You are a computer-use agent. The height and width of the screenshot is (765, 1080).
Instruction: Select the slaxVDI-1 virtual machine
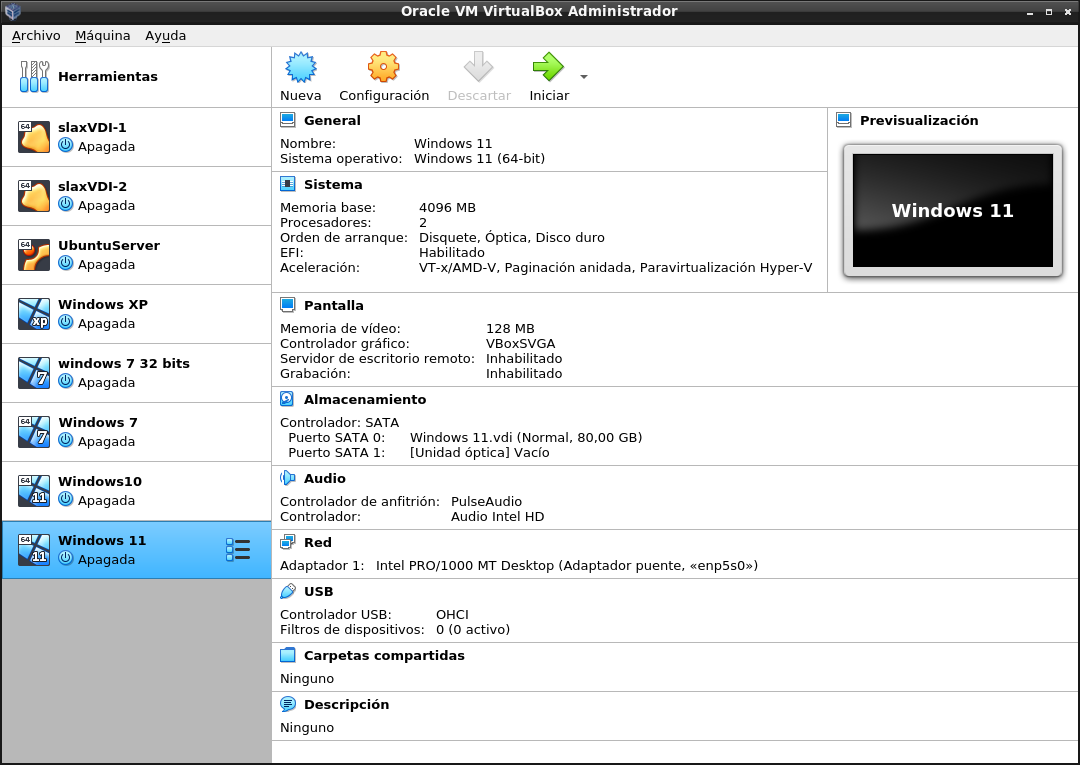pyautogui.click(x=136, y=137)
